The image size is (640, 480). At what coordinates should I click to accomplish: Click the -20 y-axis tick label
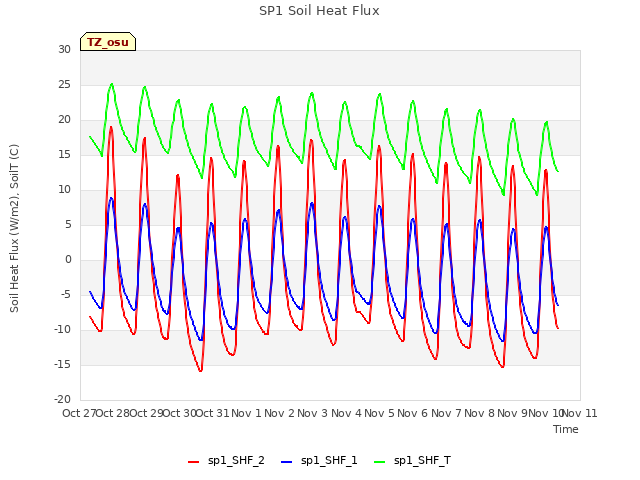(62, 400)
